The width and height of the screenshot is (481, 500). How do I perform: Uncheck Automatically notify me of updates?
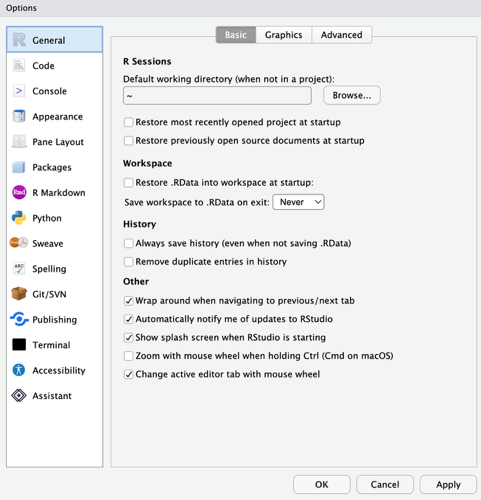coord(128,319)
